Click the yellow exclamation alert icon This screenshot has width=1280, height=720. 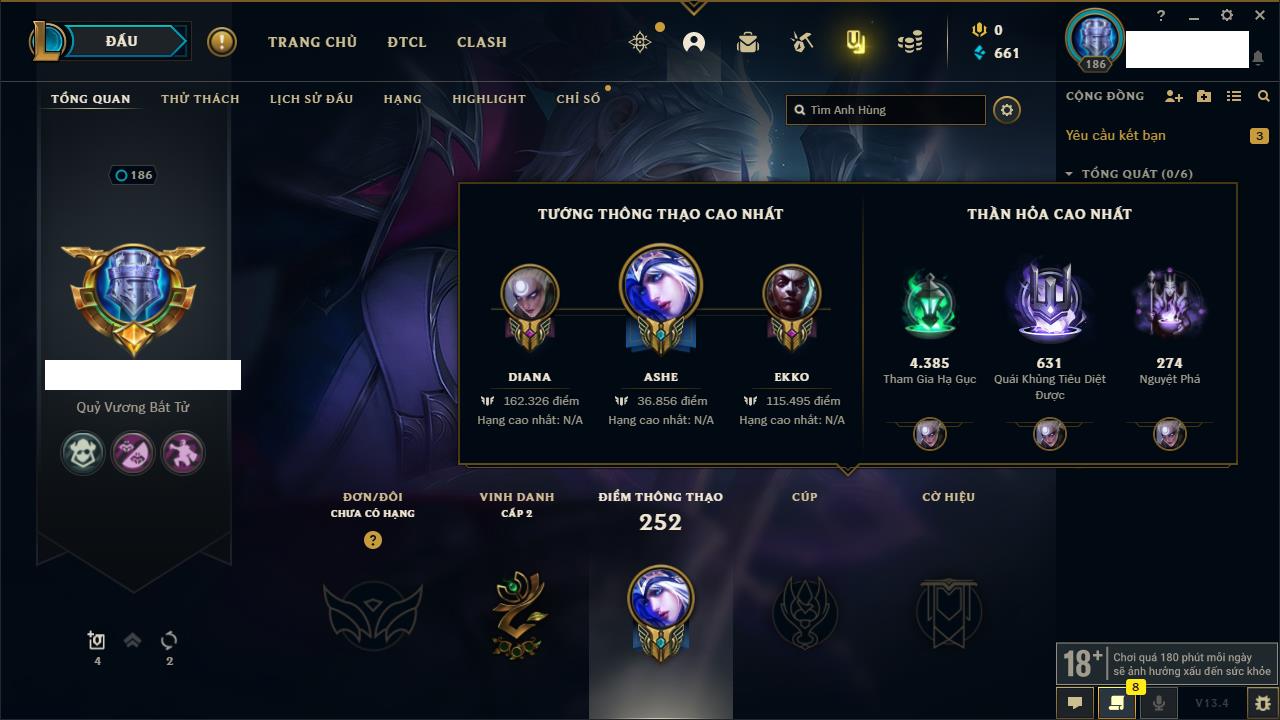tap(222, 42)
